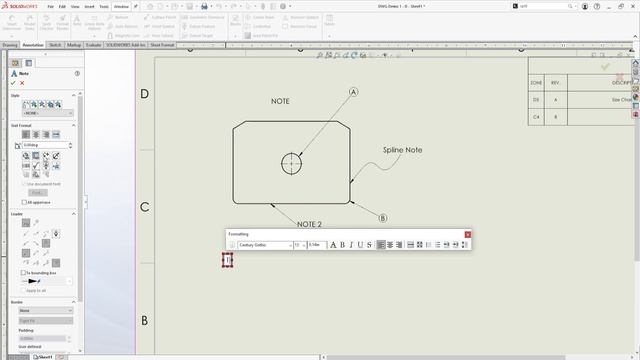The height and width of the screenshot is (360, 640).
Task: Click the Spline Note annotation text
Action: [402, 150]
